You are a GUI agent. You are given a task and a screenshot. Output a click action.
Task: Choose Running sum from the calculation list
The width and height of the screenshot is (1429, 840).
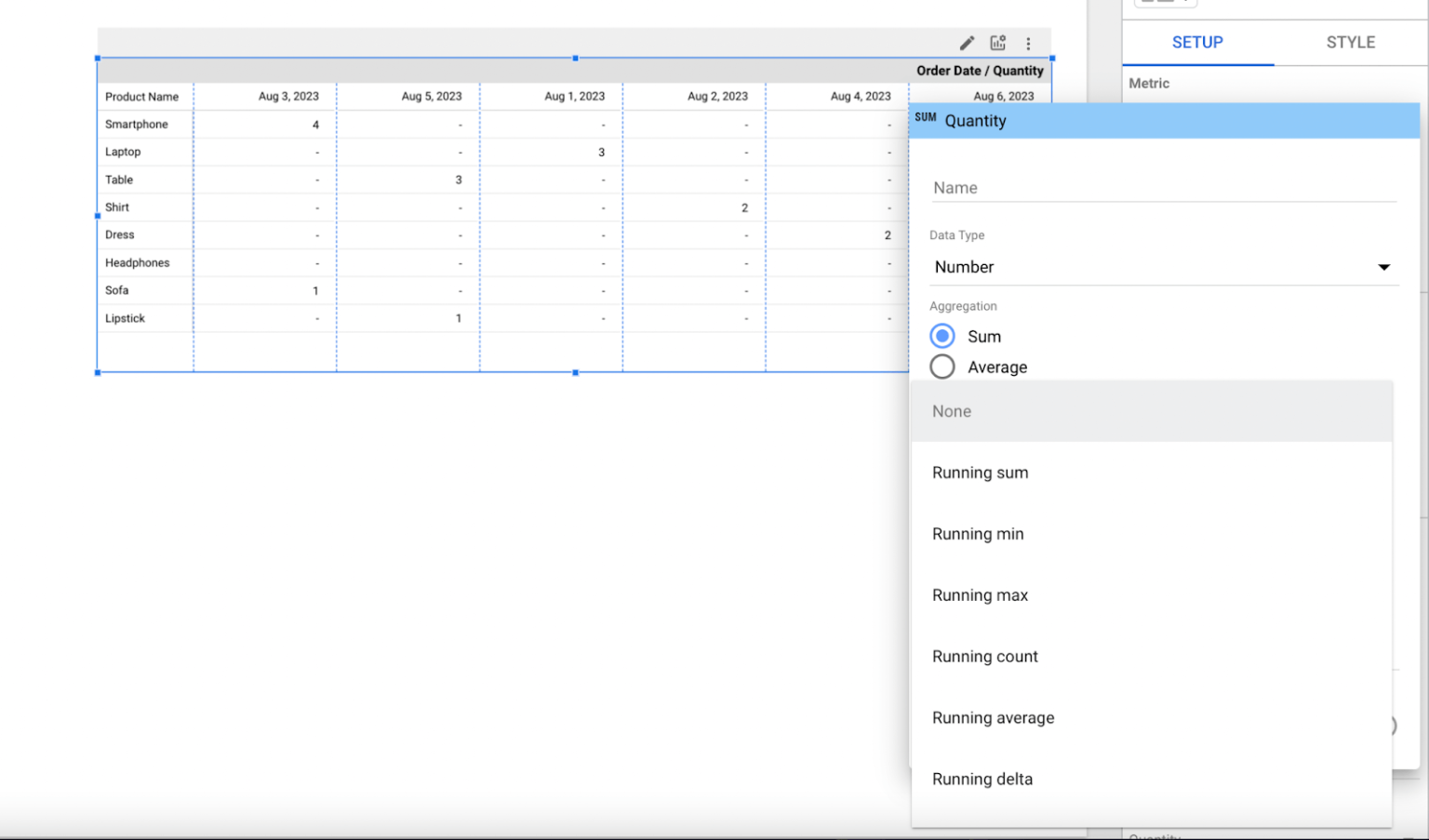(980, 473)
